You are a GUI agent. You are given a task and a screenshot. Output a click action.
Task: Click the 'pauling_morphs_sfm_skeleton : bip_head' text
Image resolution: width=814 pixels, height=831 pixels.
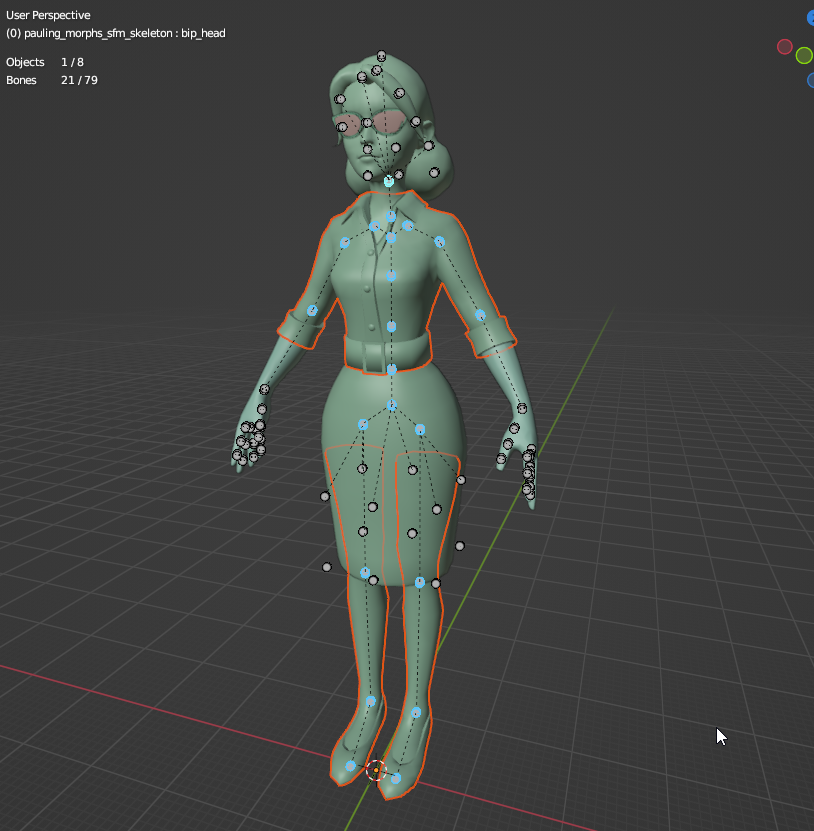click(x=125, y=33)
